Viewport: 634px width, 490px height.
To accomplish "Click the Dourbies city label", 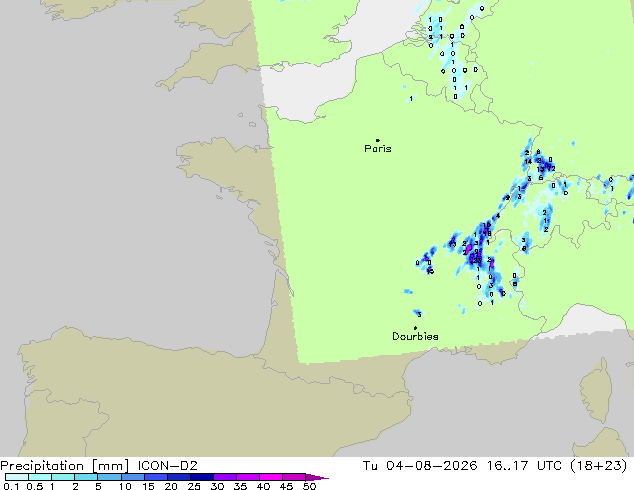I will tap(415, 336).
